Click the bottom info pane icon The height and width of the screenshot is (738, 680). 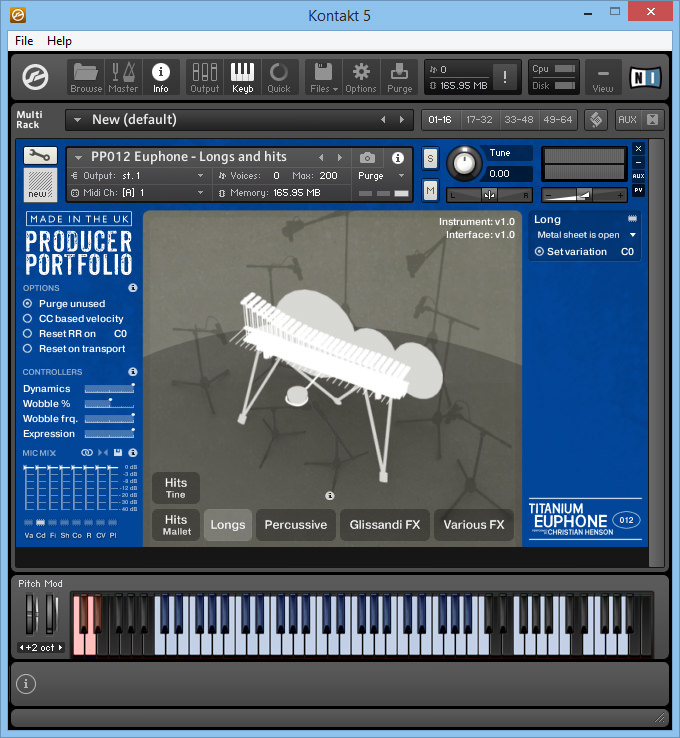tap(26, 684)
